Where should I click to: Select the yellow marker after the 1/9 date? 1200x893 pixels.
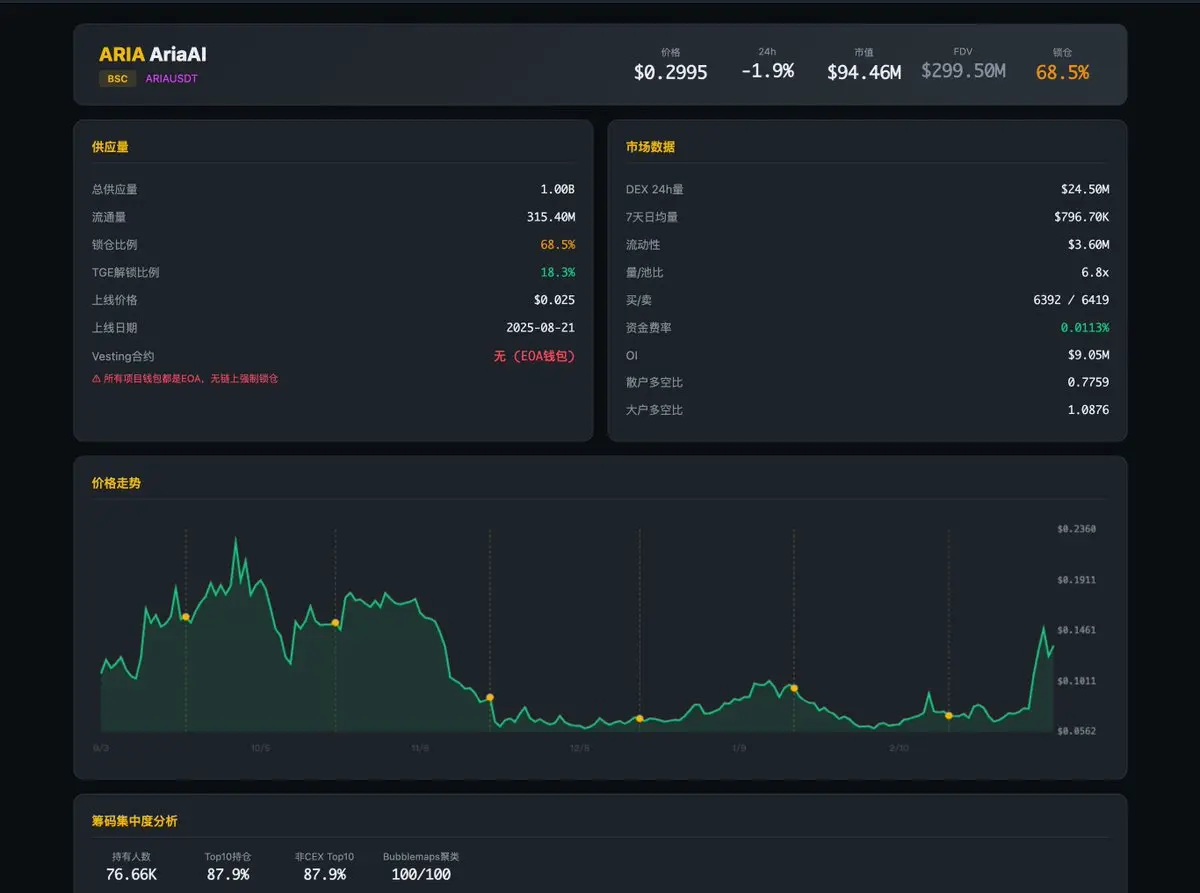point(793,688)
